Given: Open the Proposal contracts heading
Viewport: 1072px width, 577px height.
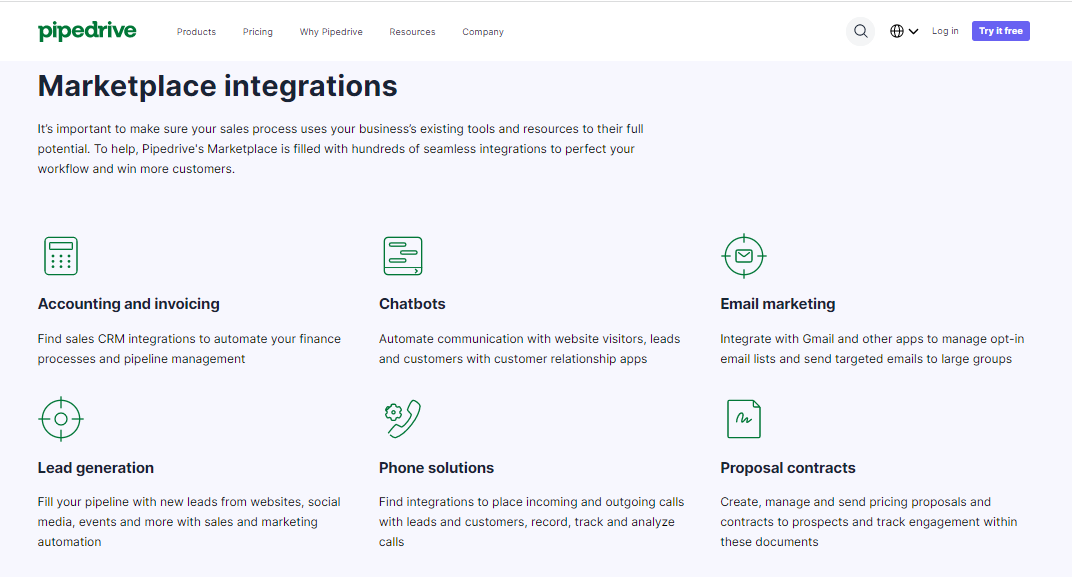Looking at the screenshot, I should pos(788,468).
